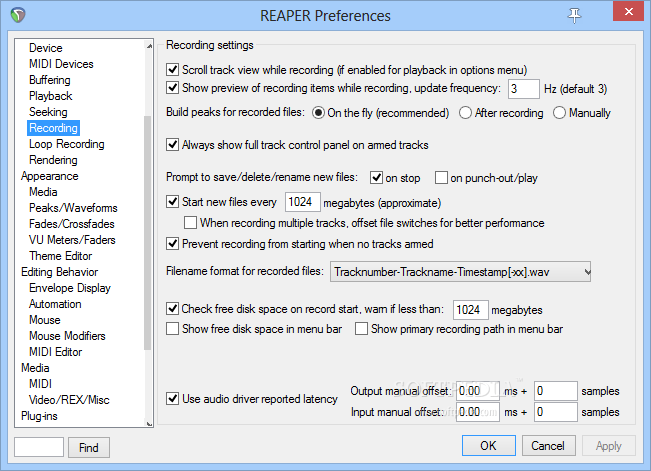The image size is (651, 471).
Task: Open the MIDI Editor page
Action: pos(56,352)
